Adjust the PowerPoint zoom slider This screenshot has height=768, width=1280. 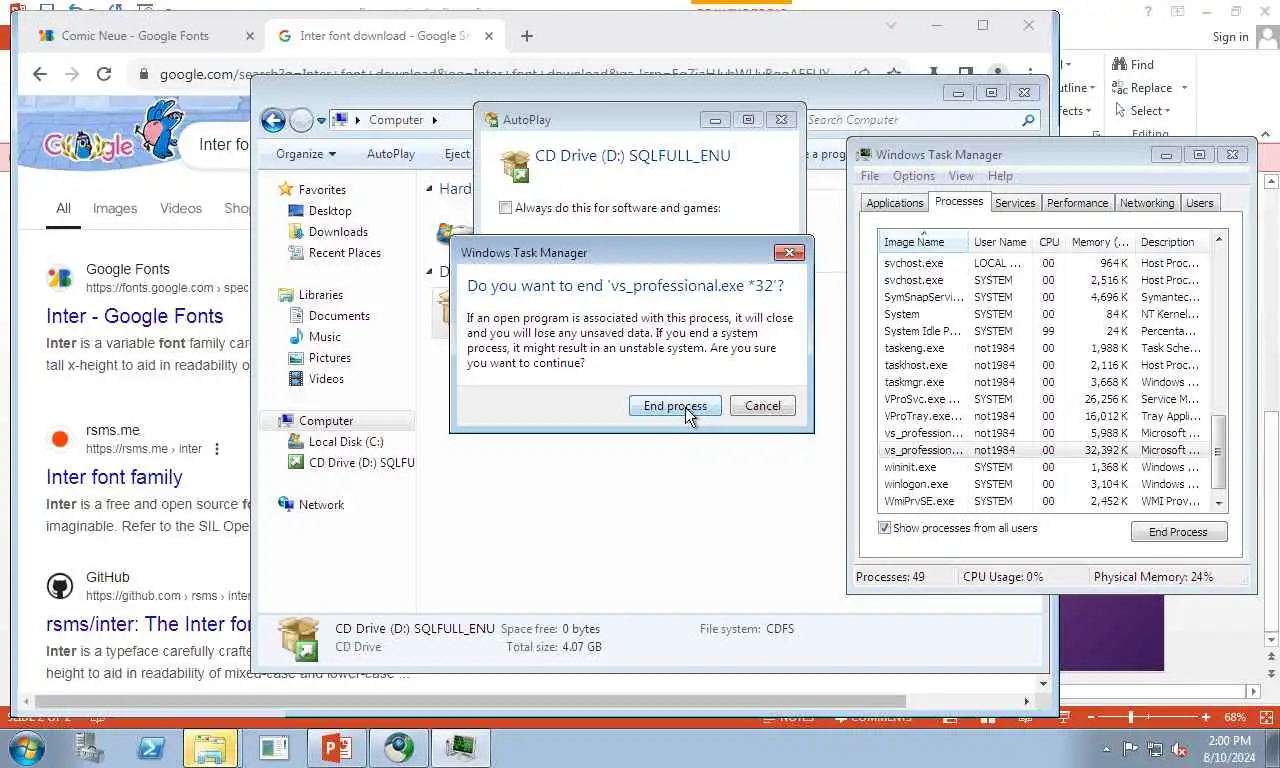(1131, 717)
